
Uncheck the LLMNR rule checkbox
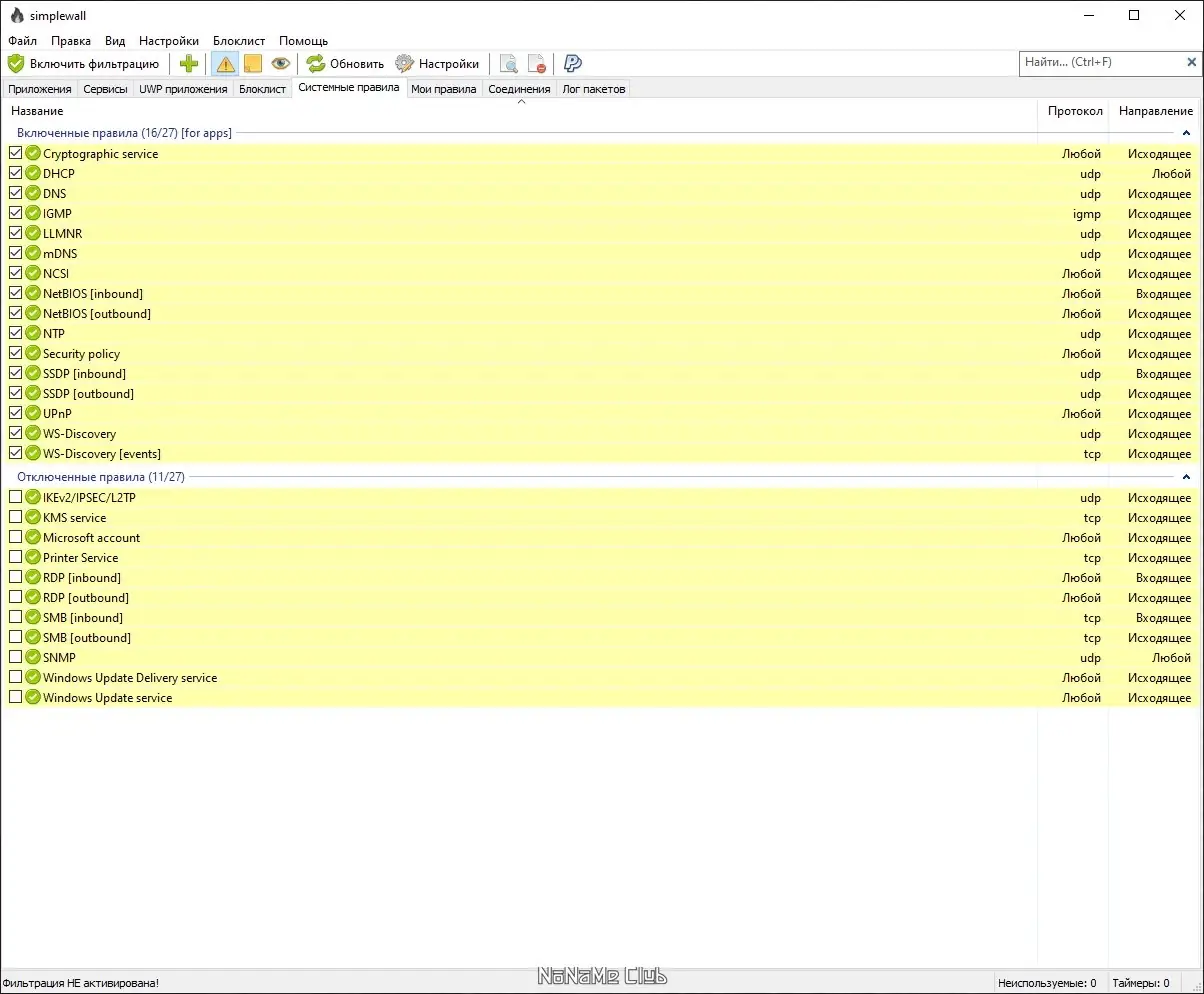tap(15, 233)
